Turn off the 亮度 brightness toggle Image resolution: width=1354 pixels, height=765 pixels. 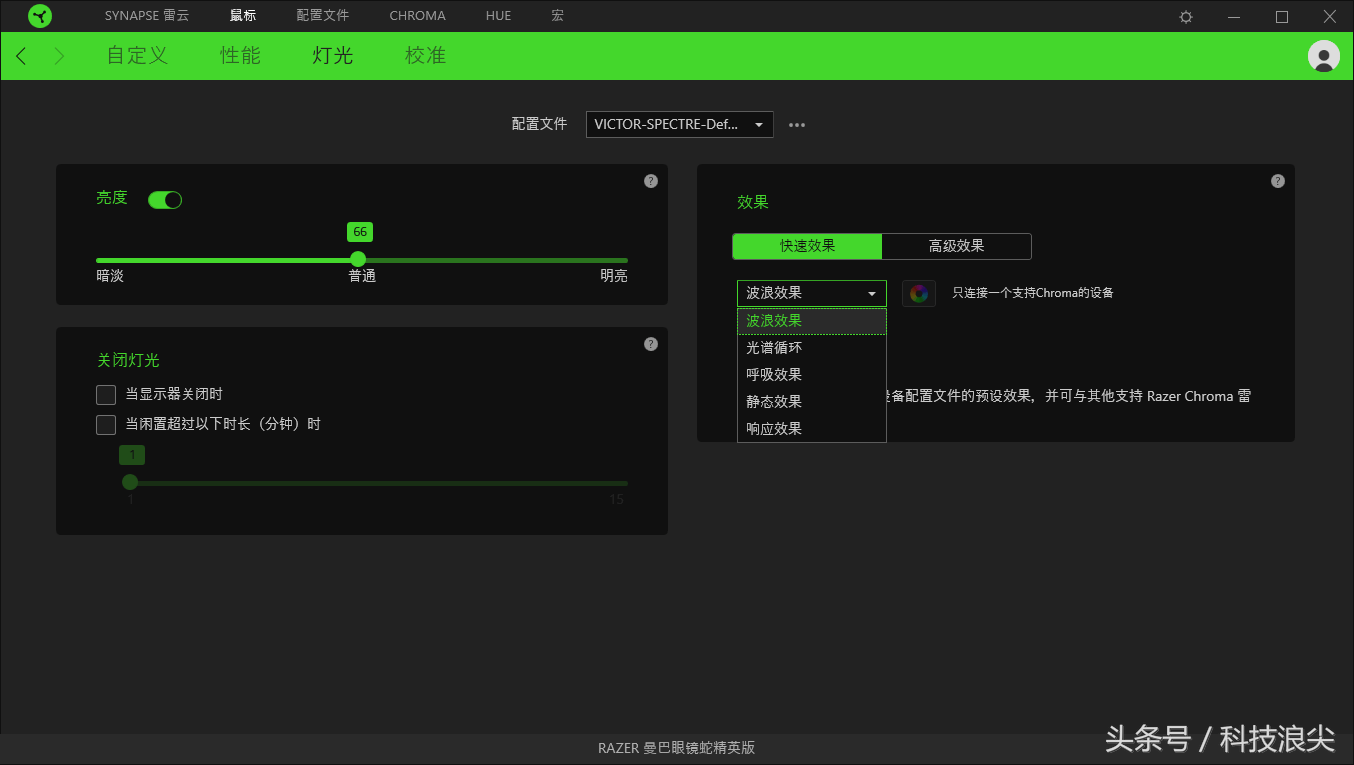(164, 199)
